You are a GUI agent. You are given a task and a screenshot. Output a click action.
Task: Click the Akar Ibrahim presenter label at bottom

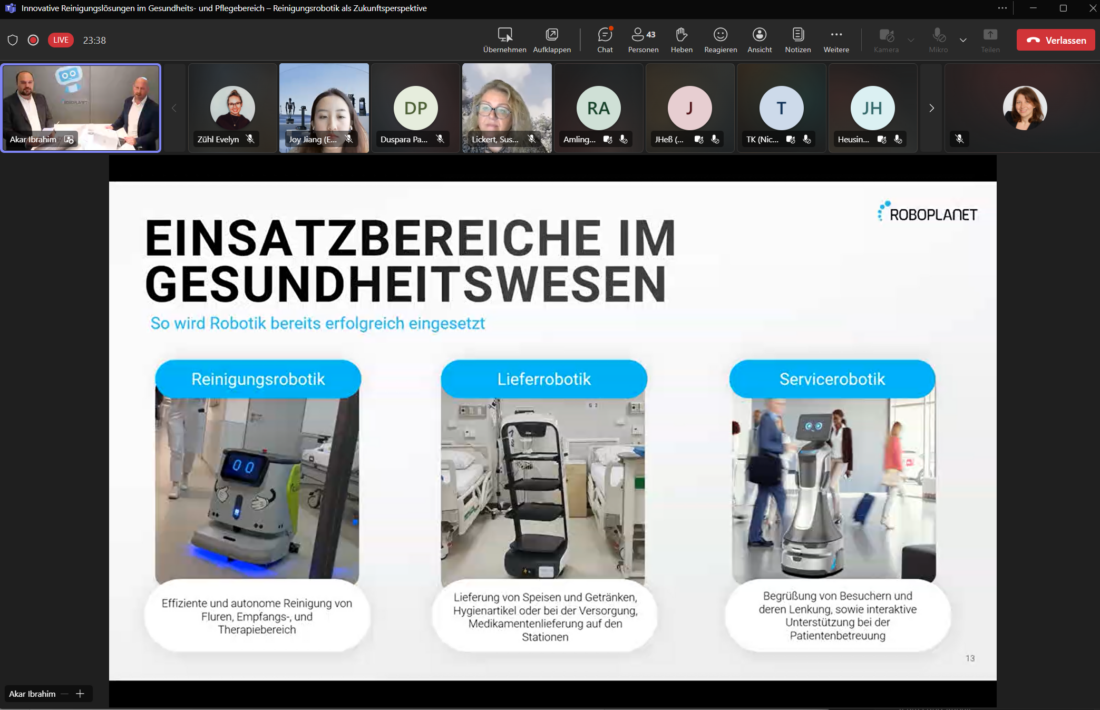pyautogui.click(x=32, y=694)
